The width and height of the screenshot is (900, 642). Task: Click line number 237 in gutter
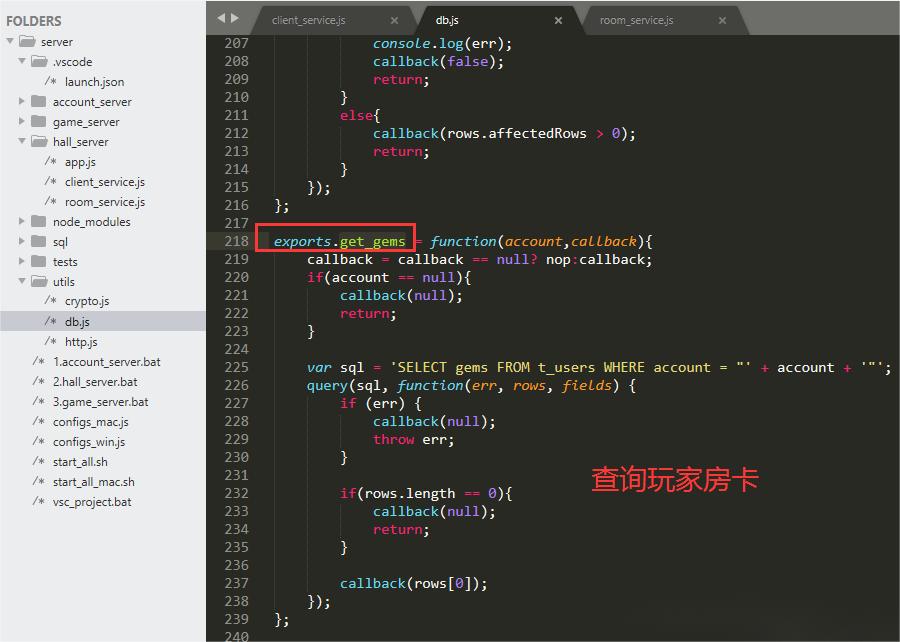click(236, 583)
